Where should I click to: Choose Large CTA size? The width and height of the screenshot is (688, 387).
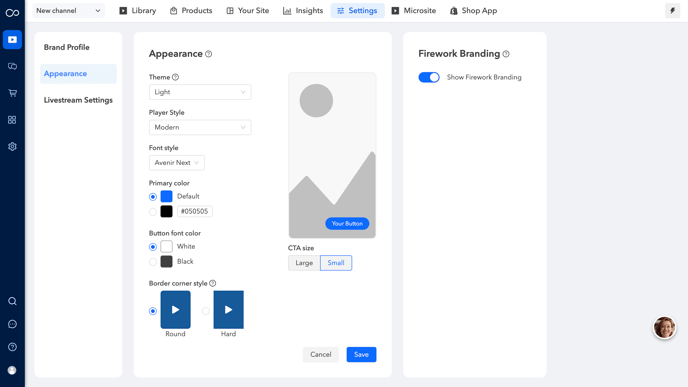(x=304, y=263)
